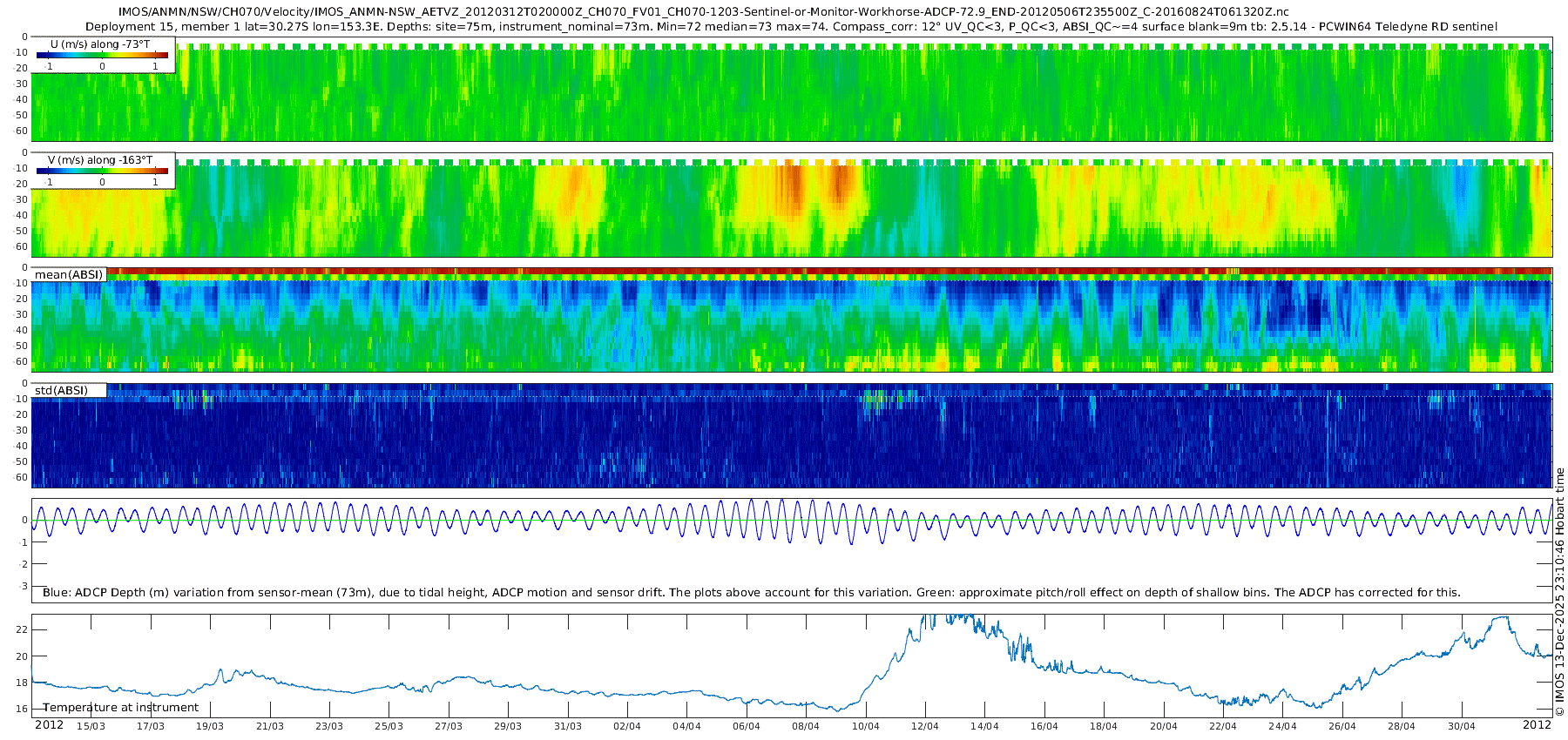Click the '26/04' date tick label
Image resolution: width=1568 pixels, height=740 pixels.
(1342, 726)
